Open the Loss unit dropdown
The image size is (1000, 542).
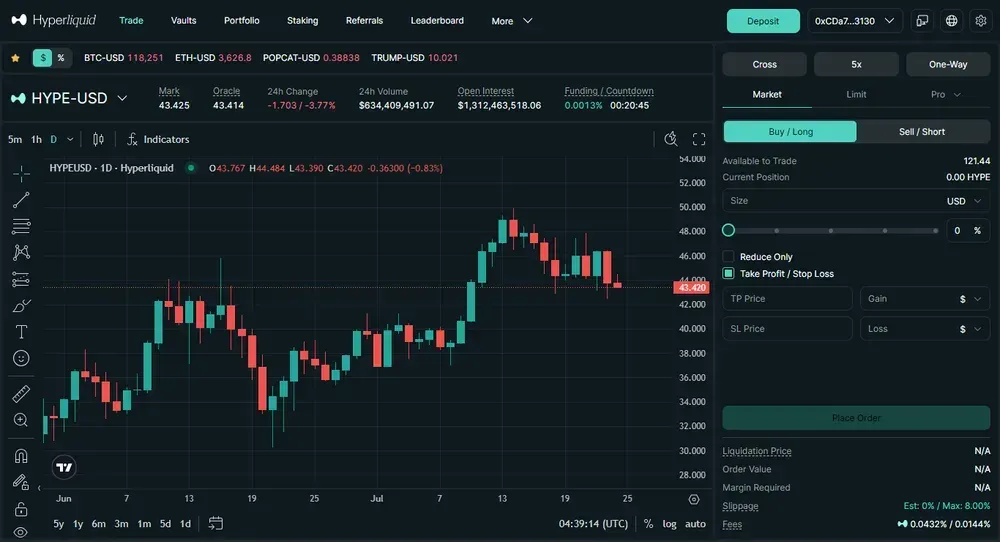click(971, 329)
